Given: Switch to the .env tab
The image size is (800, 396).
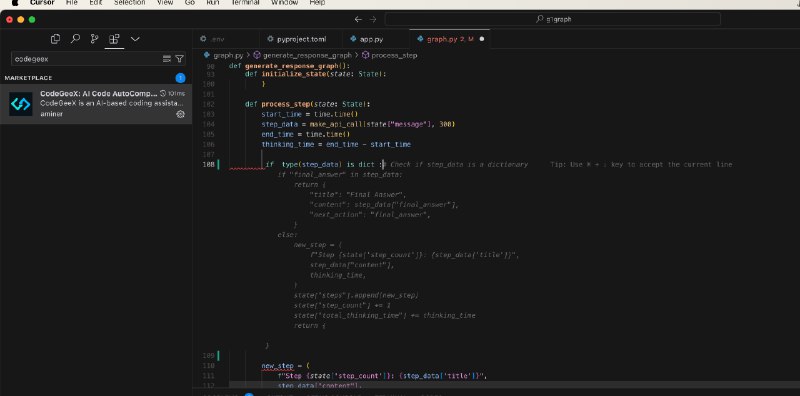Looking at the screenshot, I should tap(226, 39).
